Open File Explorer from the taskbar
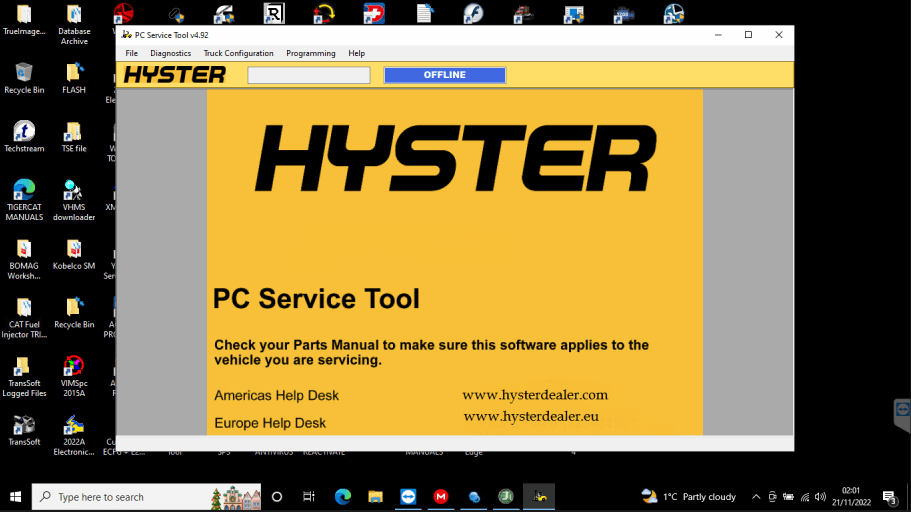The image size is (911, 512). [x=375, y=497]
